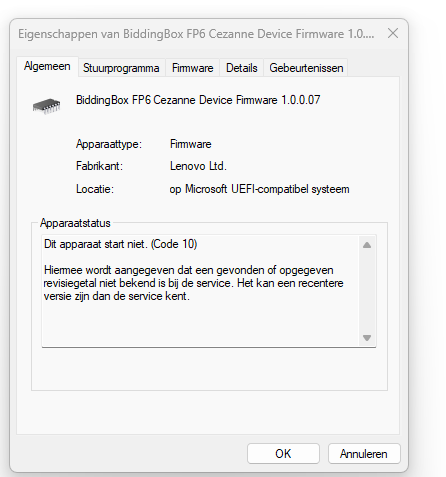Open the Gebeurtenissen tab

(x=306, y=68)
